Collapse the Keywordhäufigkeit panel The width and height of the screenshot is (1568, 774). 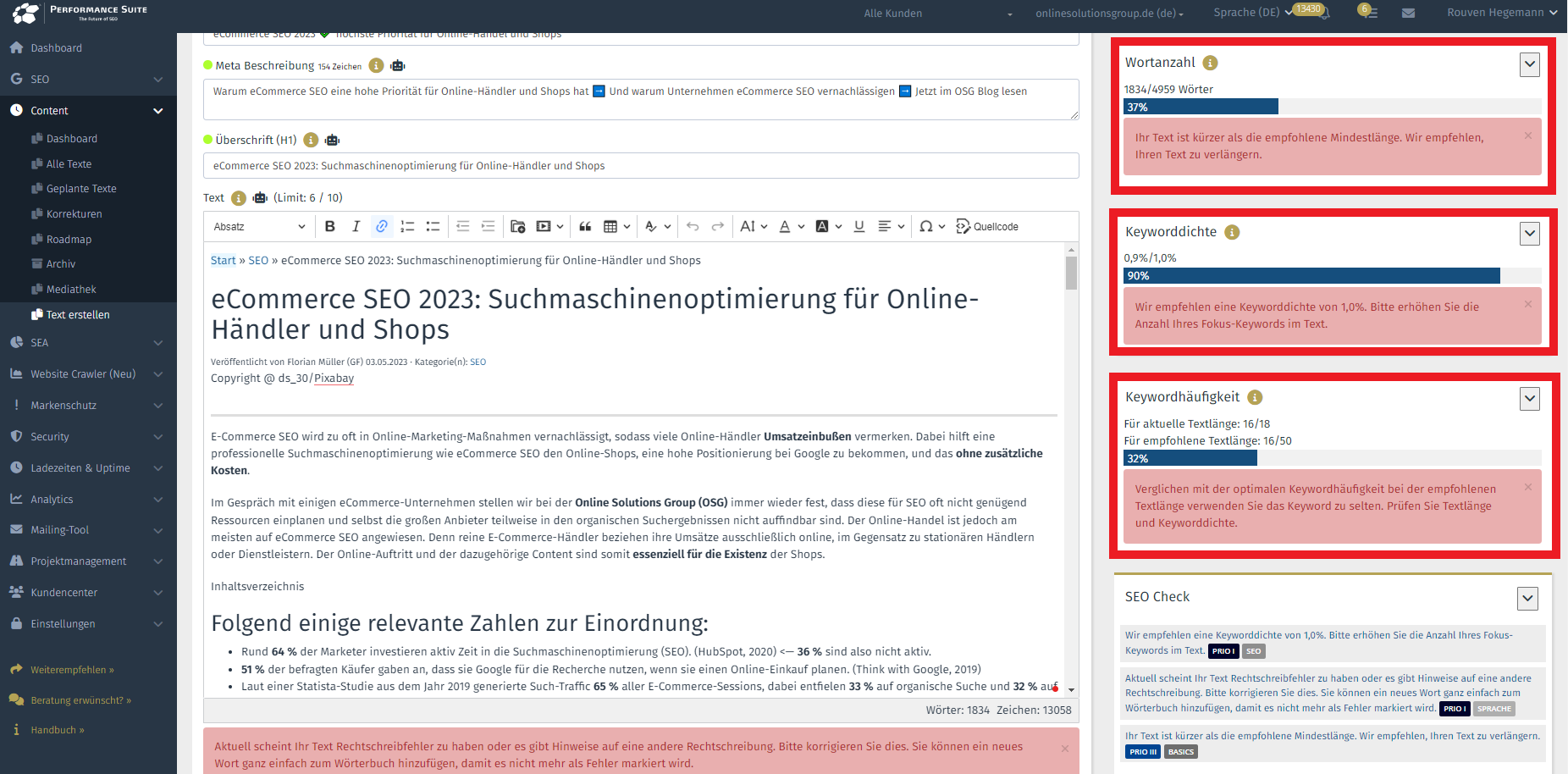click(x=1529, y=399)
